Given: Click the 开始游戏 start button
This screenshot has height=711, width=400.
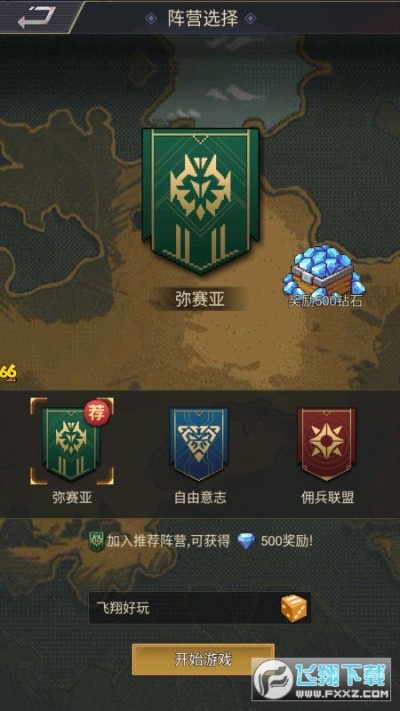Looking at the screenshot, I should [x=203, y=659].
